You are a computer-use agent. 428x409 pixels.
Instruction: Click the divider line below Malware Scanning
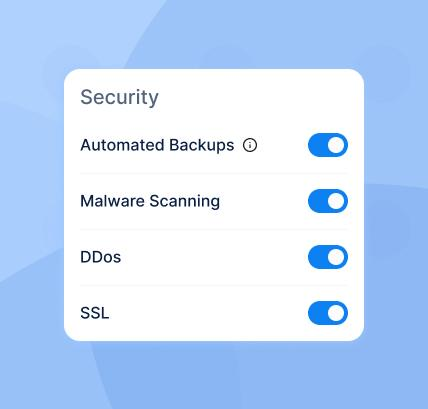(214, 229)
